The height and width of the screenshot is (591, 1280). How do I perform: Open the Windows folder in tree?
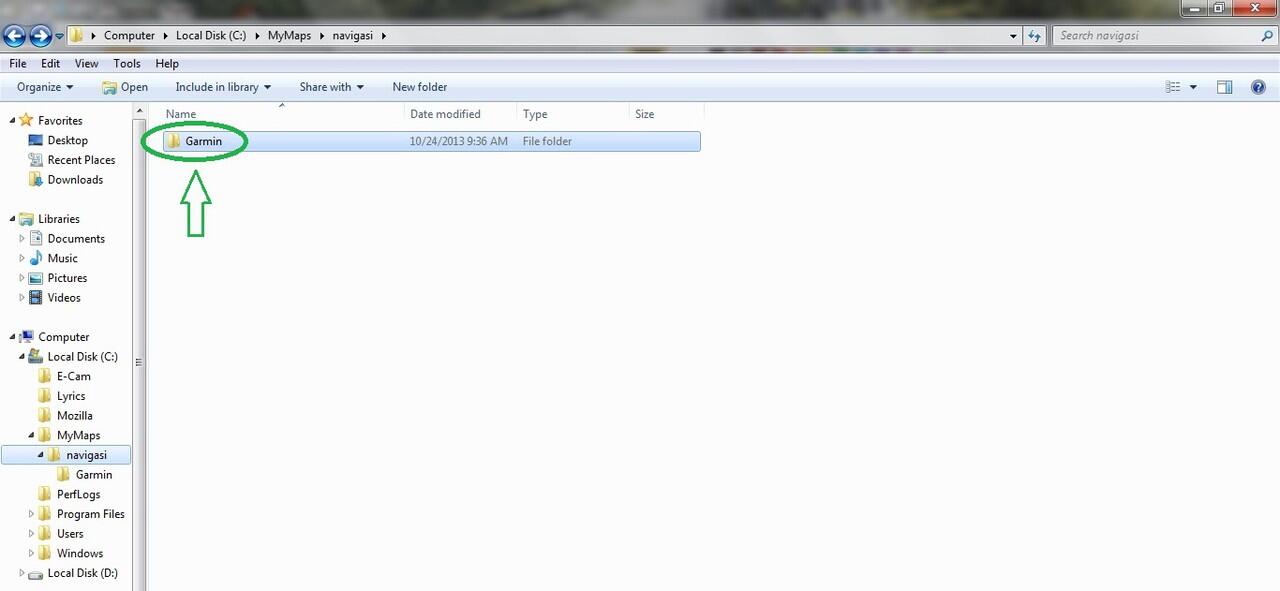pyautogui.click(x=80, y=553)
